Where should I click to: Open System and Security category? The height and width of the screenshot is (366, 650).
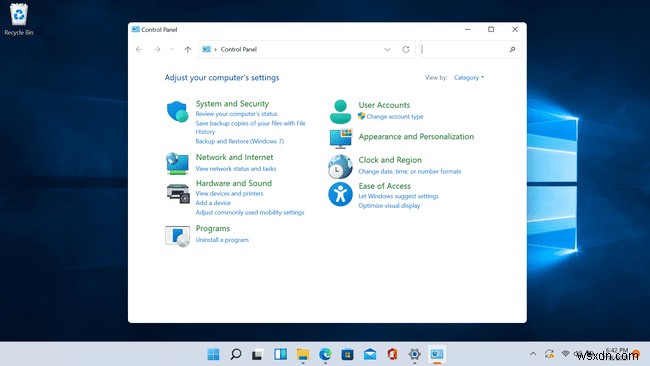pyautogui.click(x=232, y=104)
